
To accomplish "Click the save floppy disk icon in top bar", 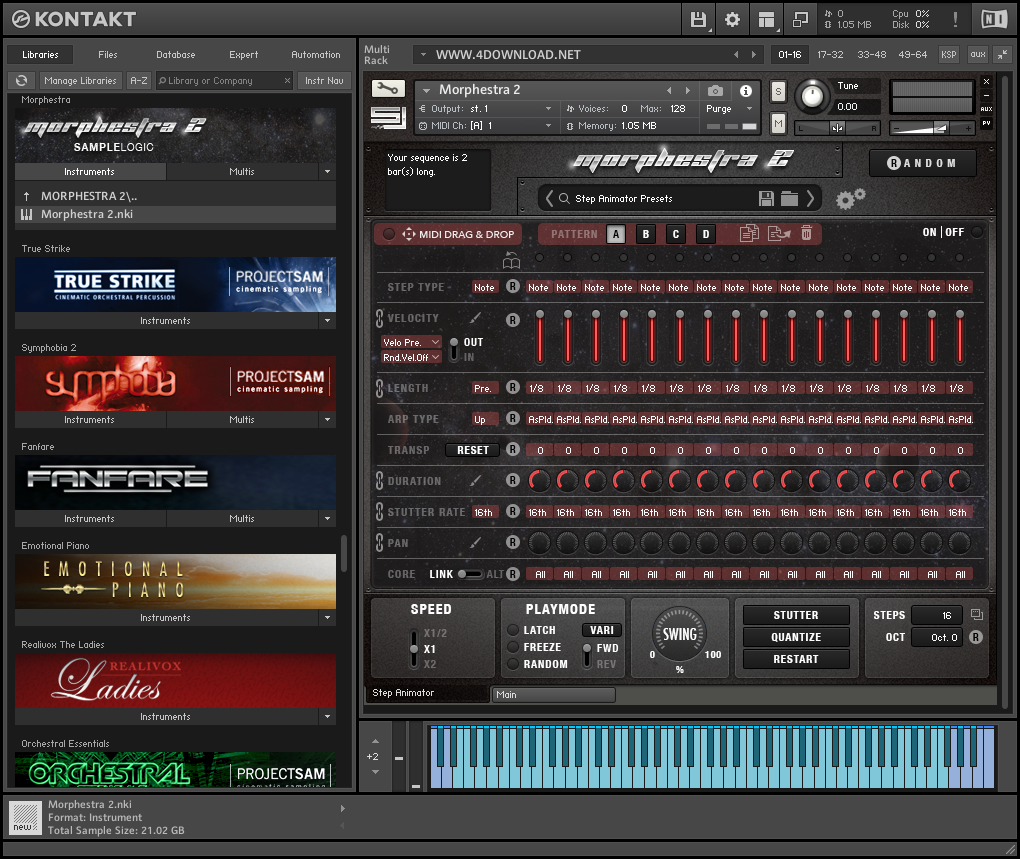I will (698, 19).
